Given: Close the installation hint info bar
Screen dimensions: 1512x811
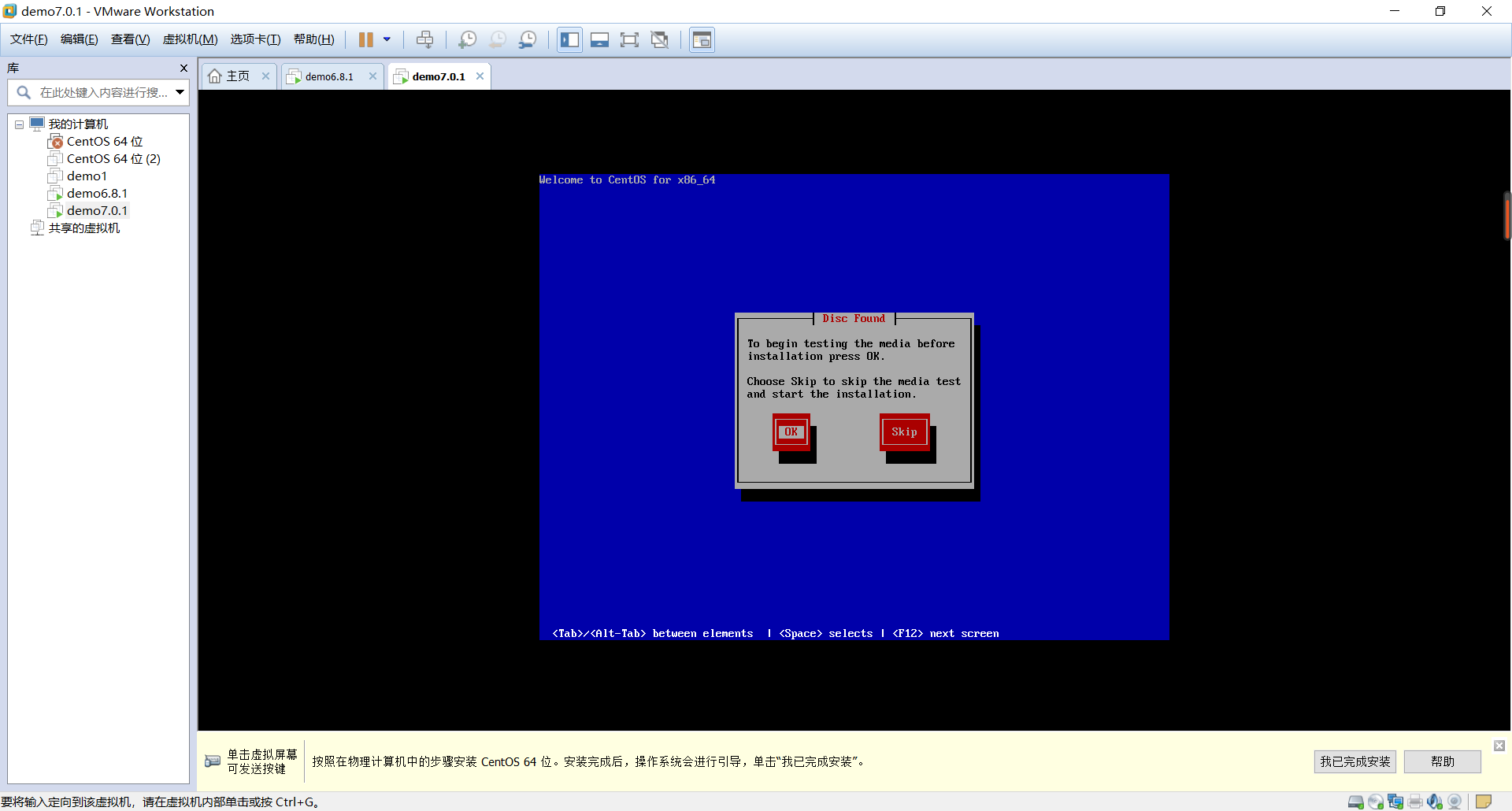Looking at the screenshot, I should tap(1499, 746).
